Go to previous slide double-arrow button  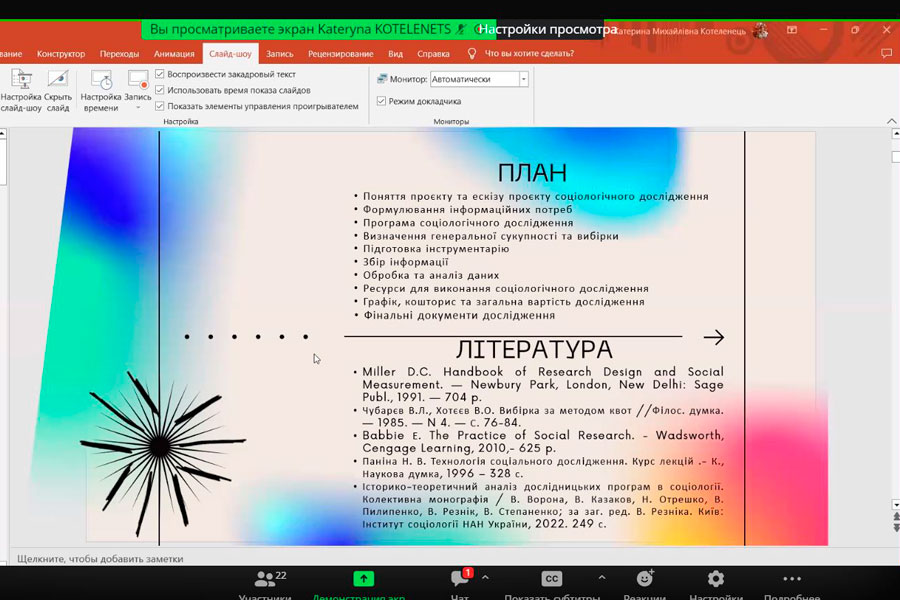pyautogui.click(x=896, y=517)
